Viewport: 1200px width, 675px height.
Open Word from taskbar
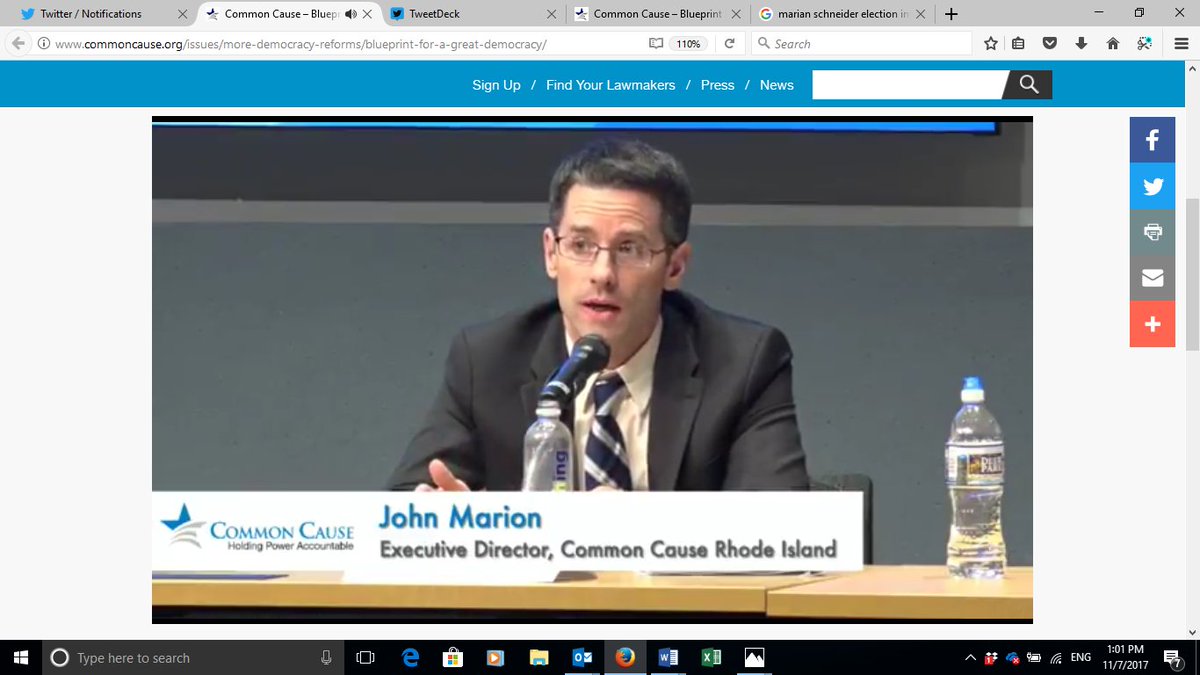[x=668, y=657]
